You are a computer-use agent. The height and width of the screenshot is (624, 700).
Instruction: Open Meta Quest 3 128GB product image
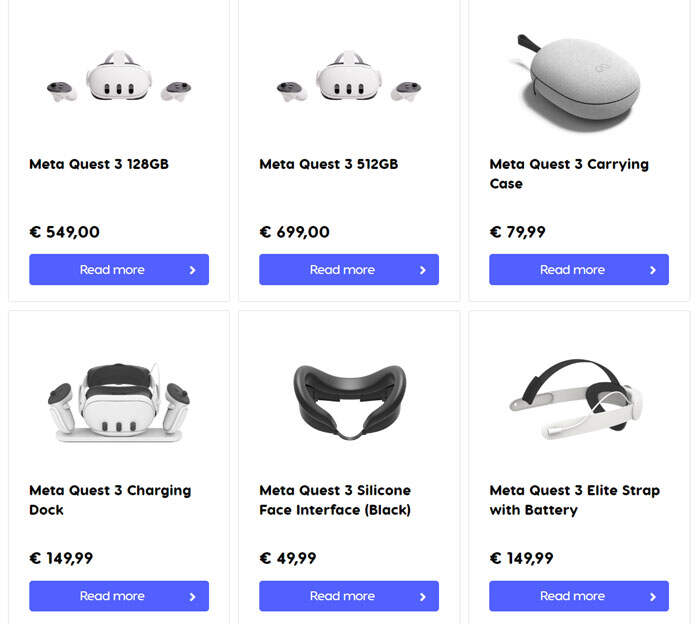[119, 78]
